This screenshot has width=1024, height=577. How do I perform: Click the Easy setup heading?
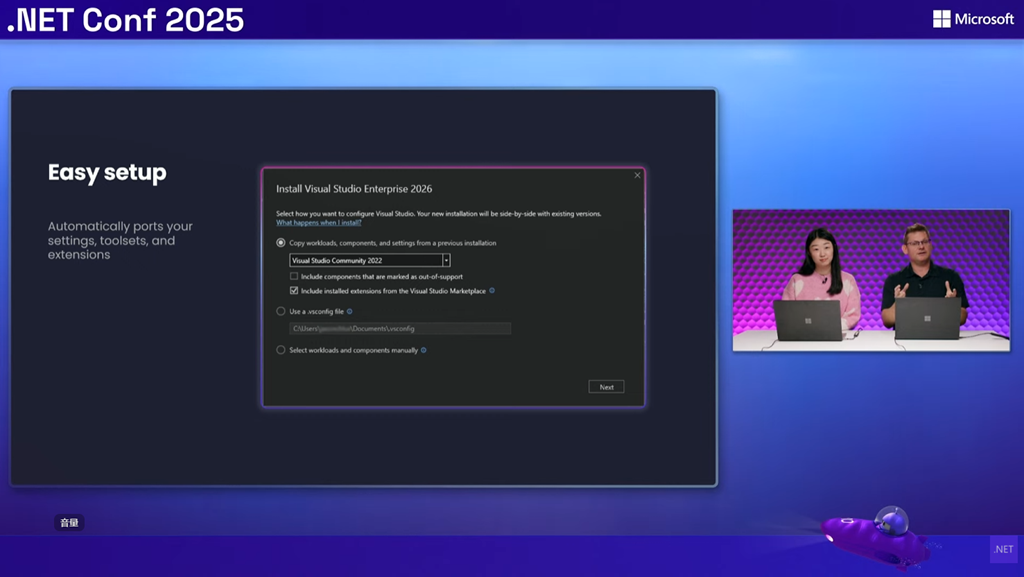107,172
